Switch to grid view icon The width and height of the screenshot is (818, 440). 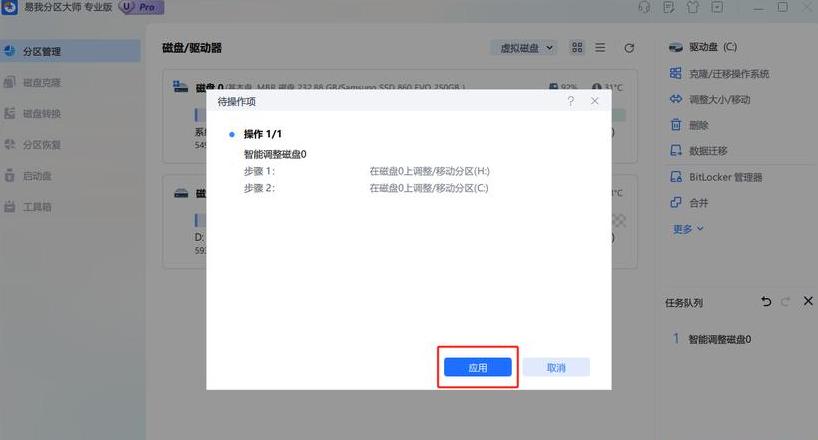pyautogui.click(x=577, y=47)
